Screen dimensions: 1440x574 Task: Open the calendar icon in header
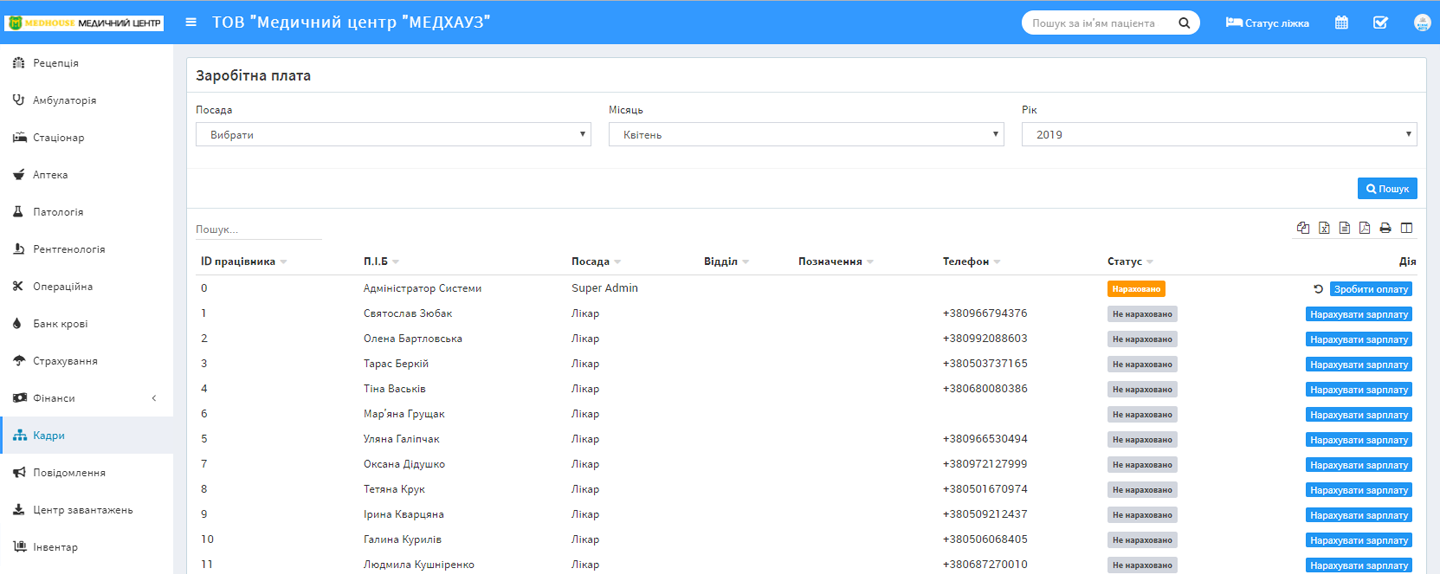pos(1341,22)
